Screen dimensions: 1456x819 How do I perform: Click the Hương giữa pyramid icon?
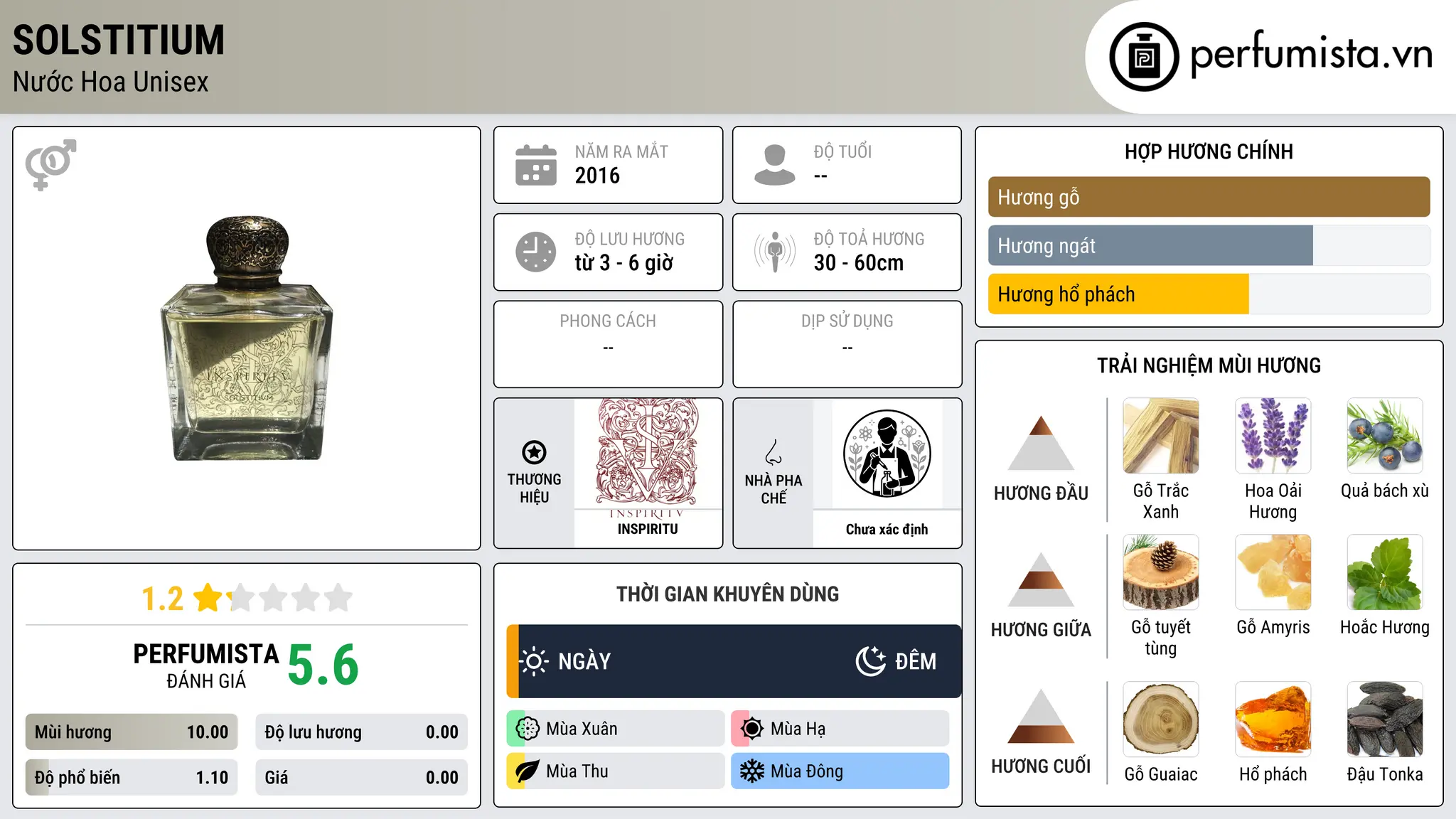[x=1042, y=579]
